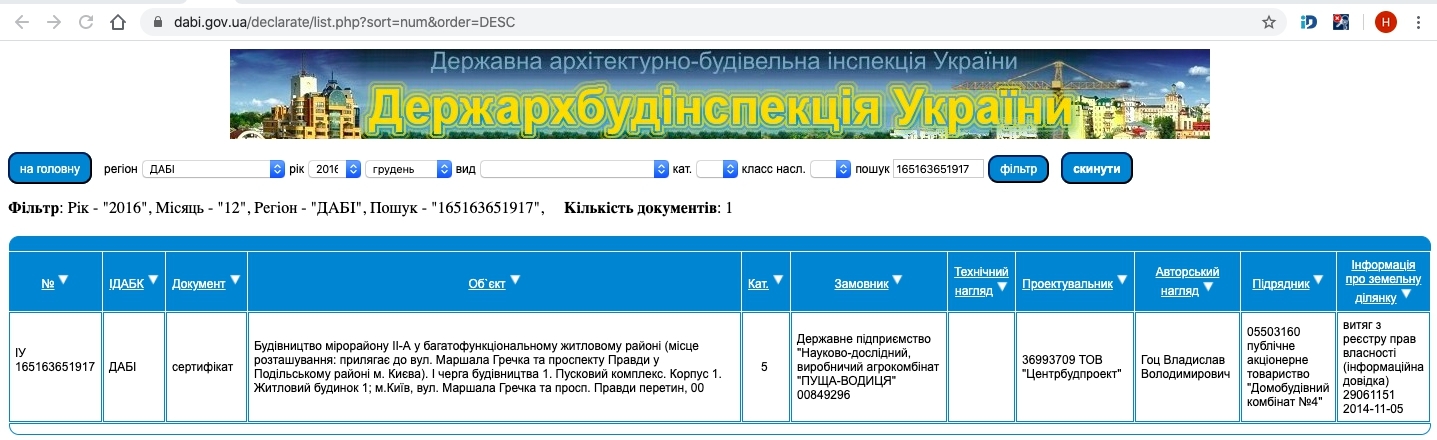Image resolution: width=1437 pixels, height=440 pixels.
Task: Open the регіон dropdown showing ДАБІ
Action: click(x=214, y=169)
